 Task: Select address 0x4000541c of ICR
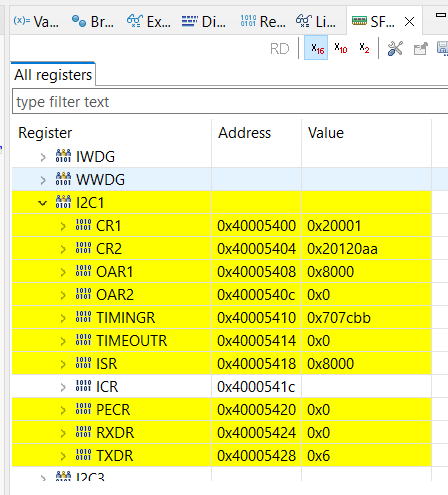(x=256, y=387)
